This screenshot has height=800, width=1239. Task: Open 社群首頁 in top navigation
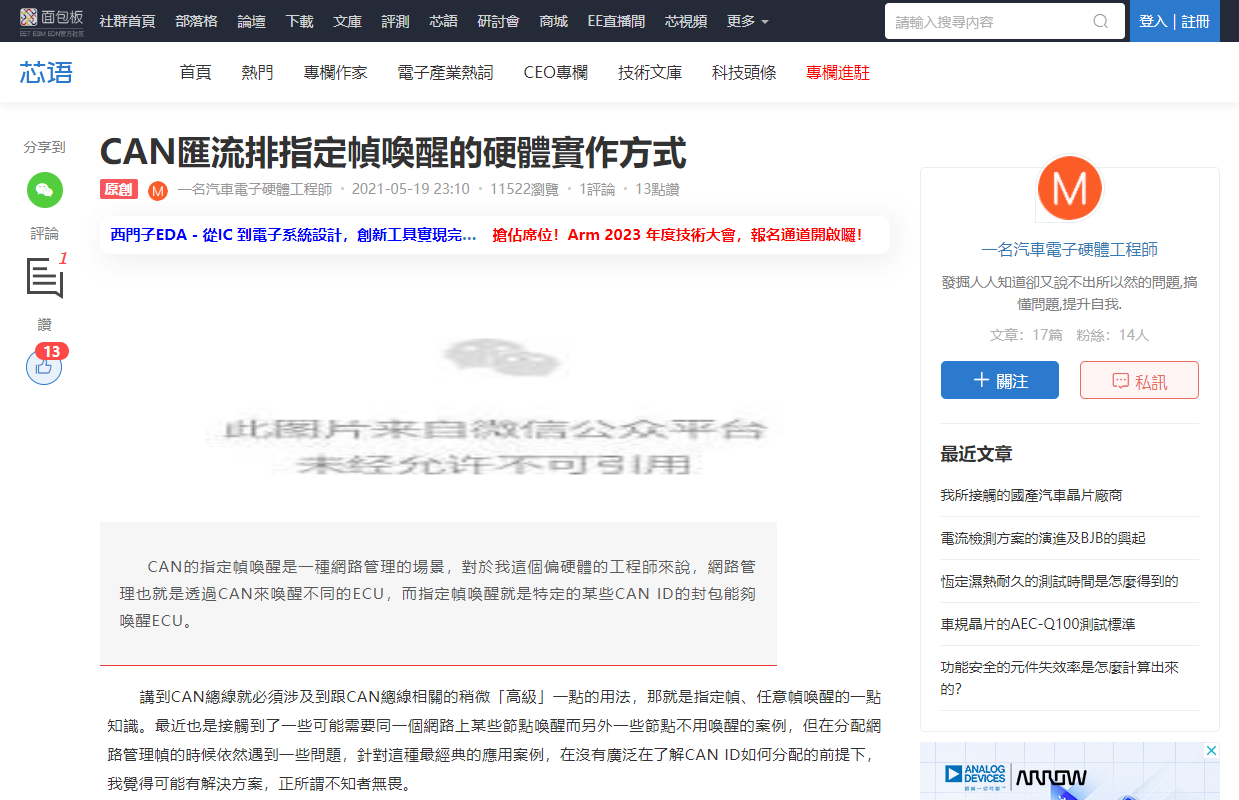tap(127, 21)
